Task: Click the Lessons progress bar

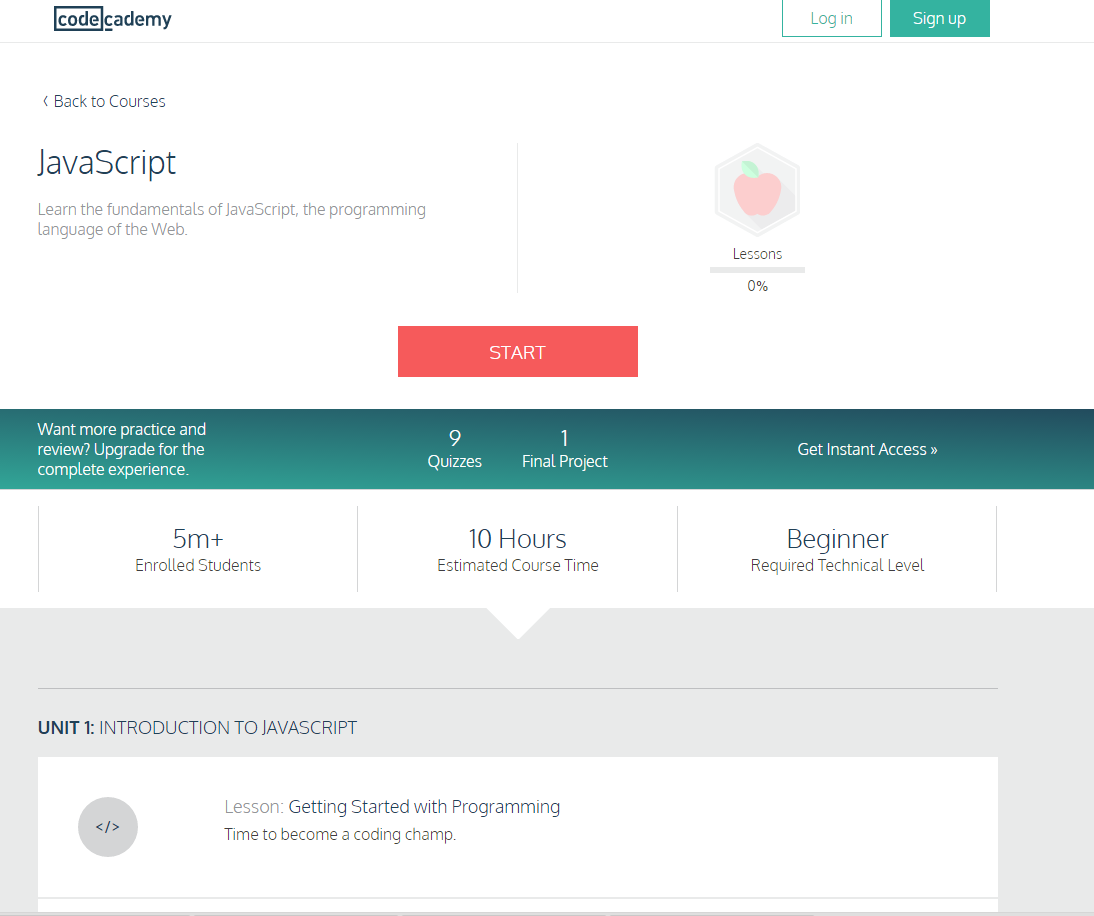Action: [757, 270]
